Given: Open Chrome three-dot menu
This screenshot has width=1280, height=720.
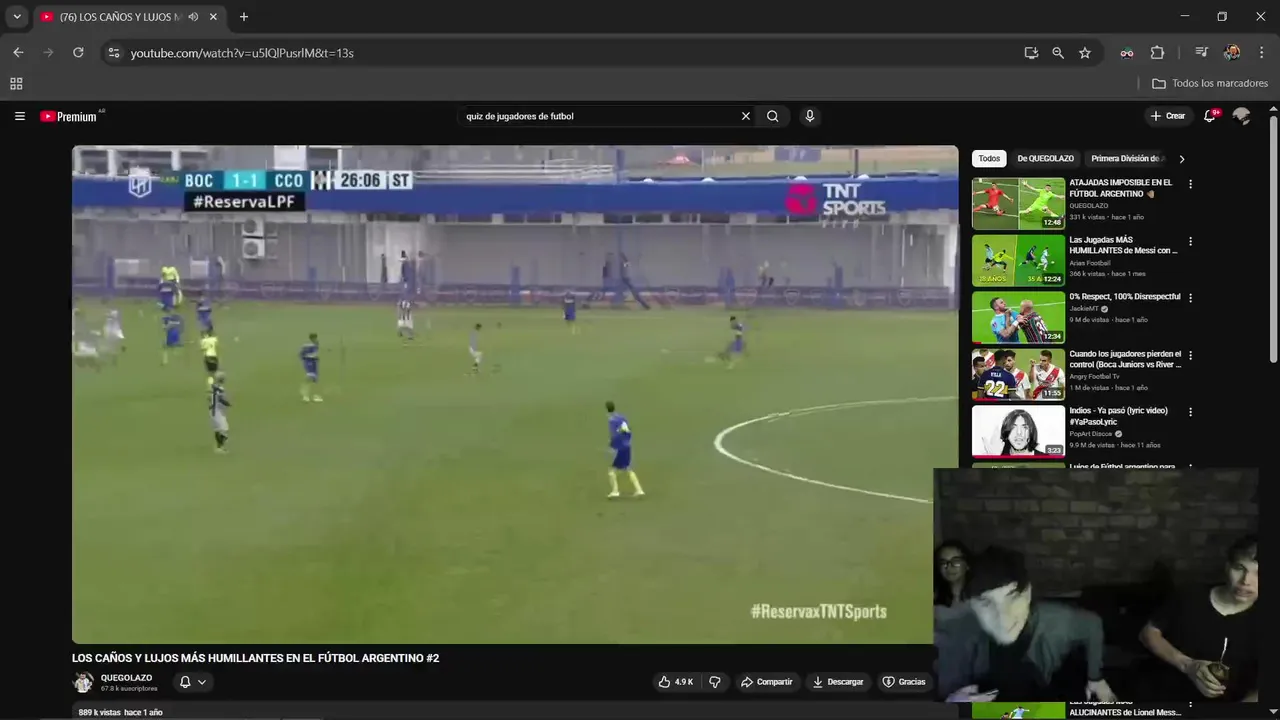Looking at the screenshot, I should (x=1263, y=53).
